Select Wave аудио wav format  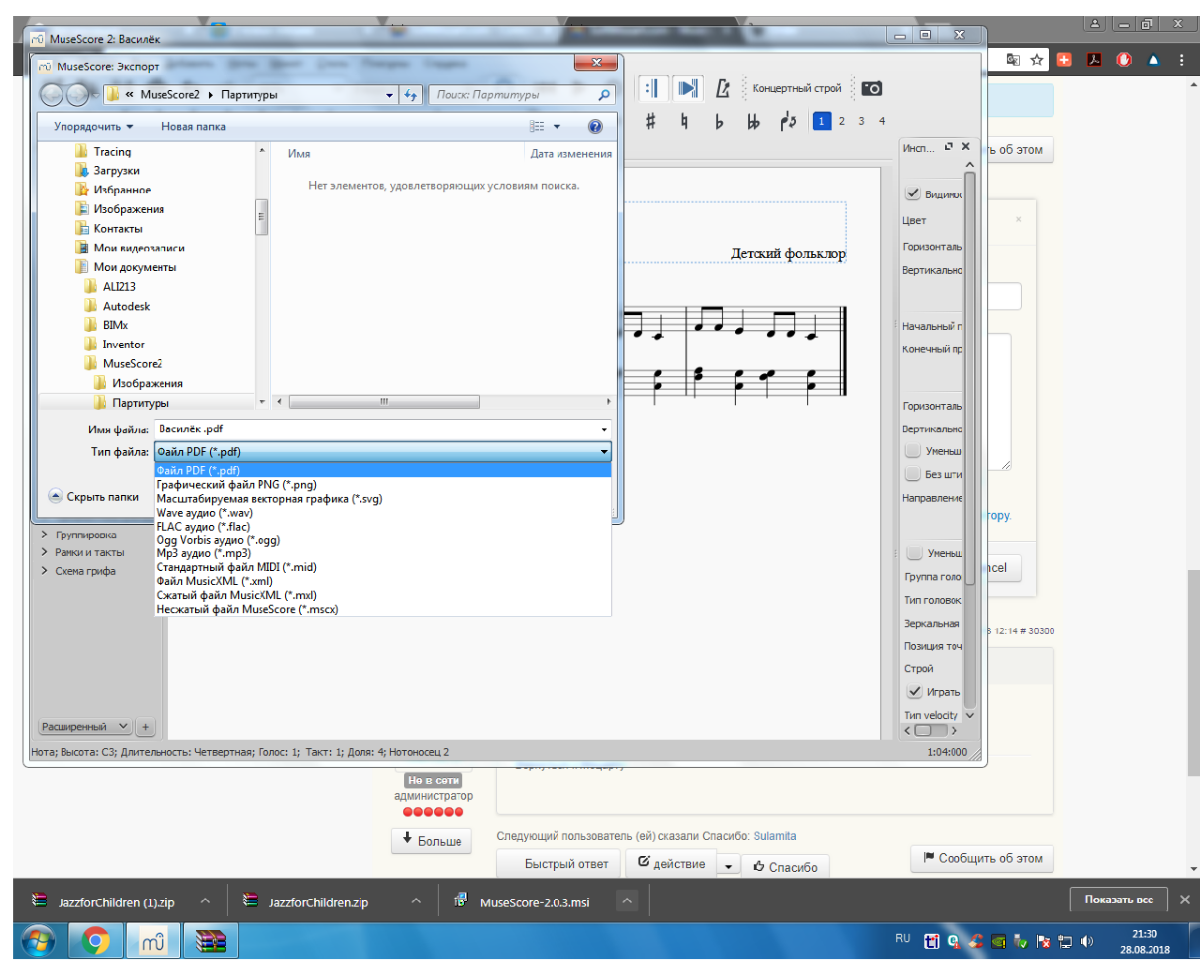coord(383,512)
